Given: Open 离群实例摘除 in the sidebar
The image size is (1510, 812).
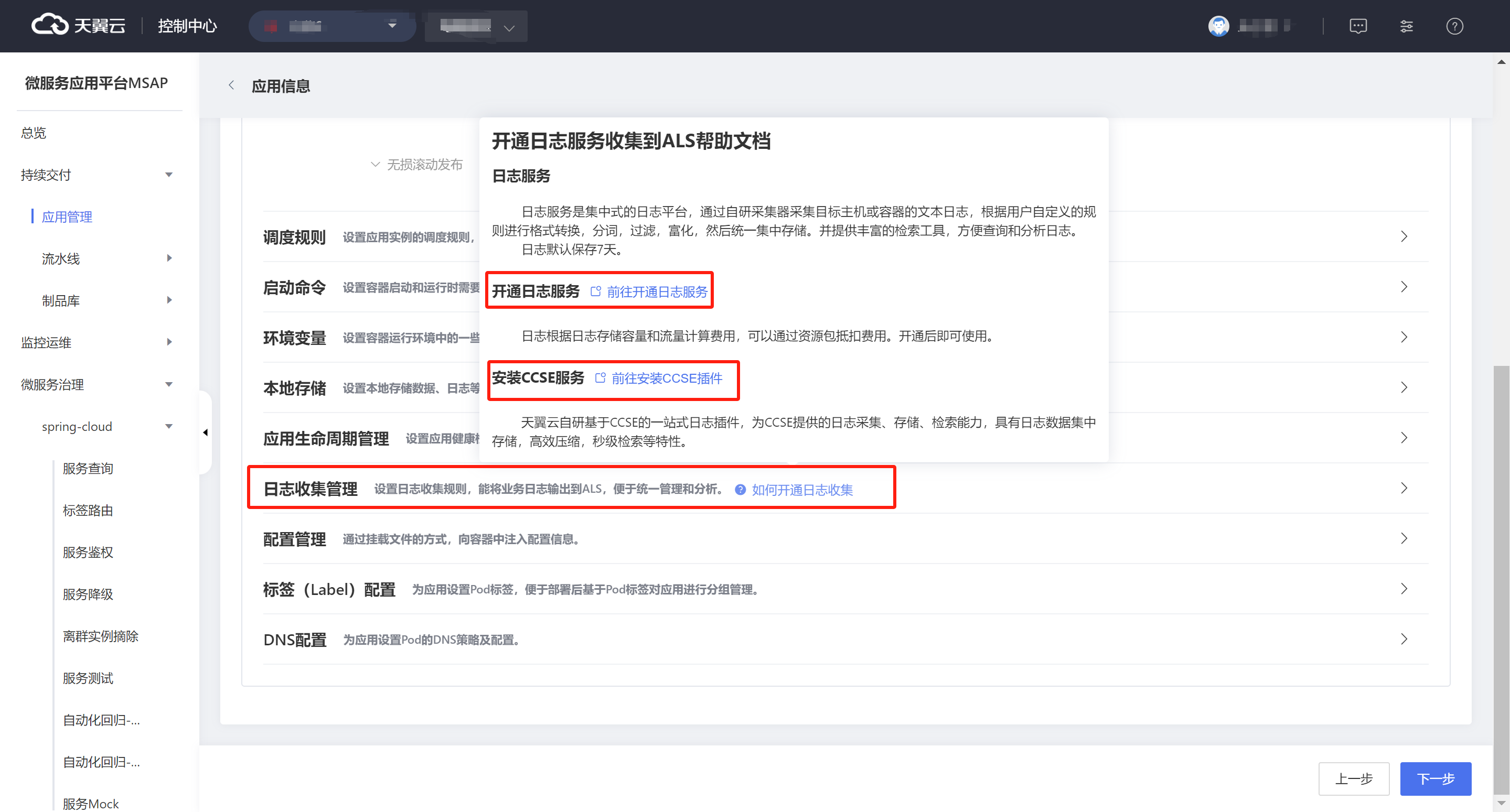Looking at the screenshot, I should pos(101,636).
